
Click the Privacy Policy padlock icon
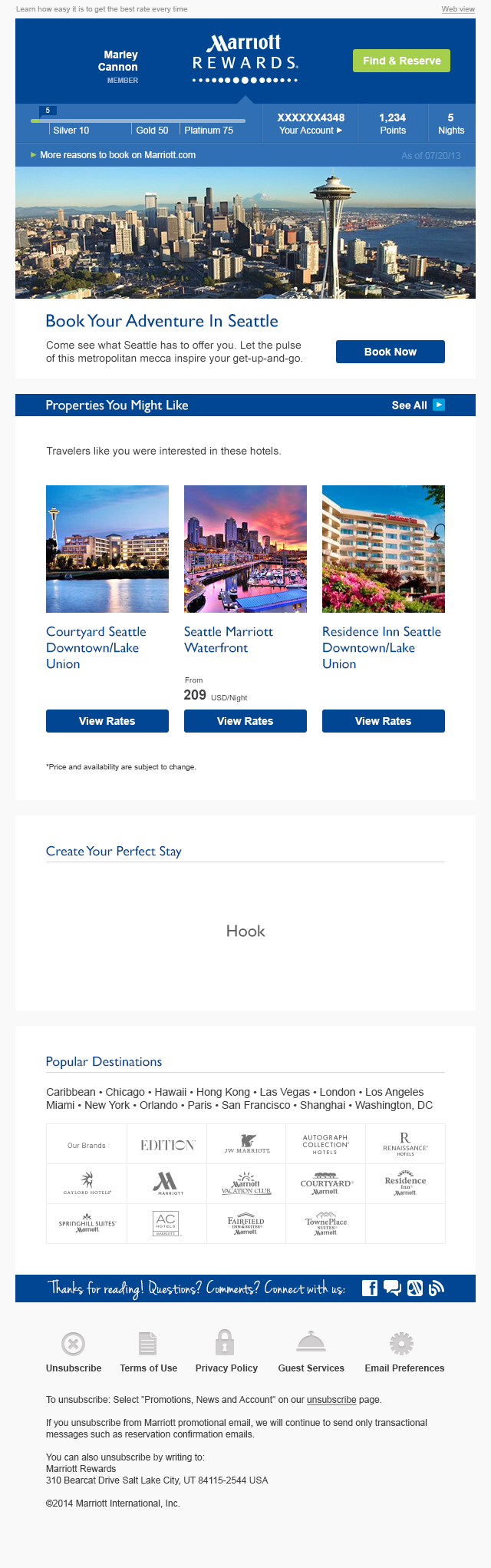click(x=225, y=1341)
